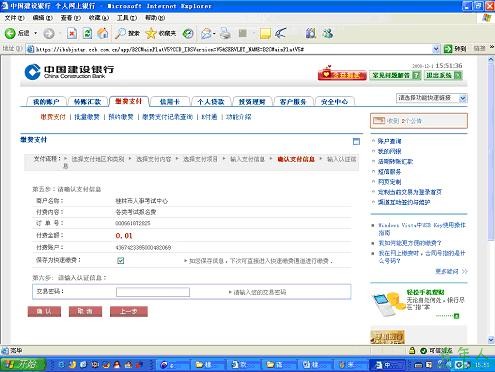The image size is (495, 372).
Task: Switch to the 信用卡 tab
Action: [x=170, y=102]
